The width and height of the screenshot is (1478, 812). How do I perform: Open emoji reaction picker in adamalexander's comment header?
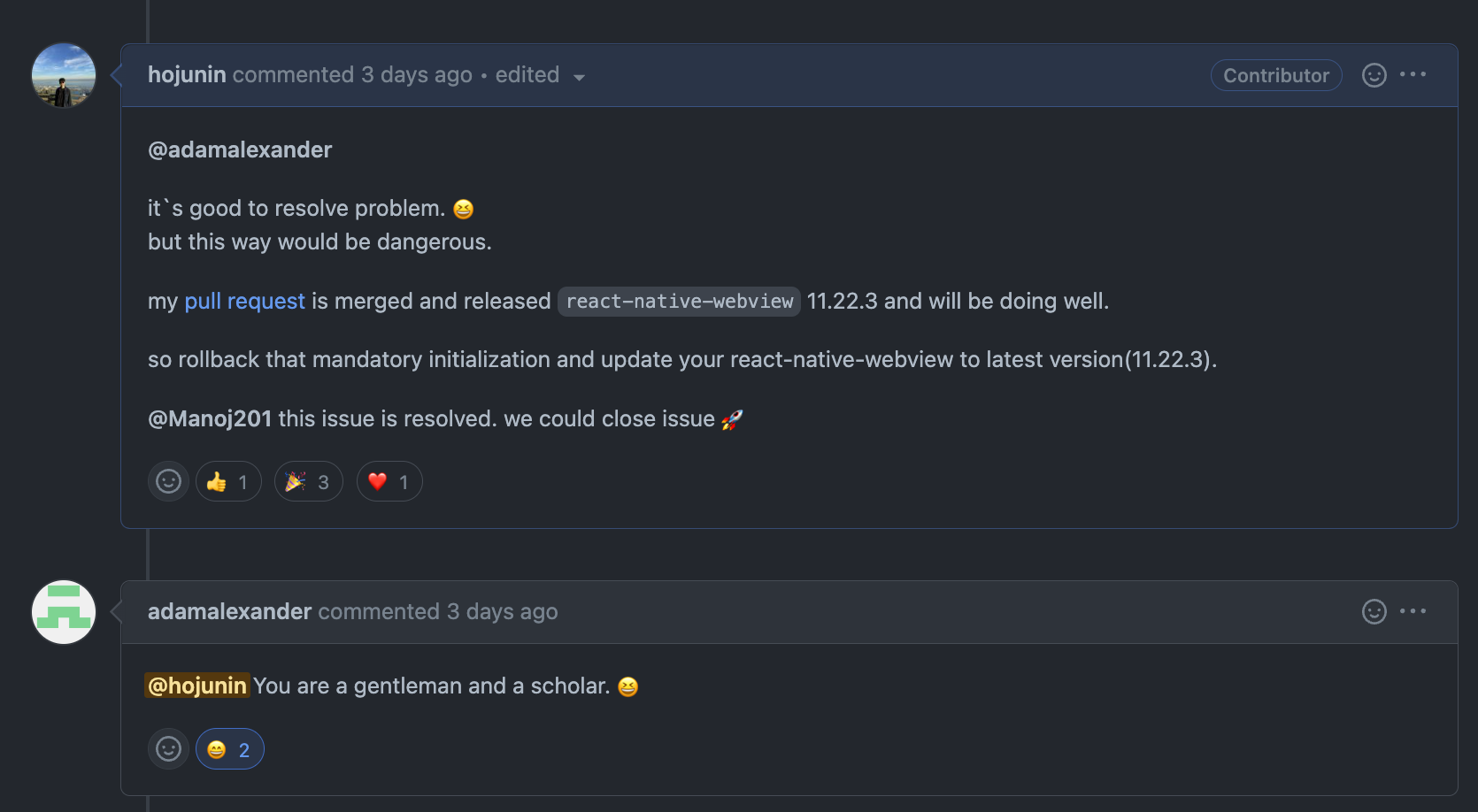point(1374,611)
